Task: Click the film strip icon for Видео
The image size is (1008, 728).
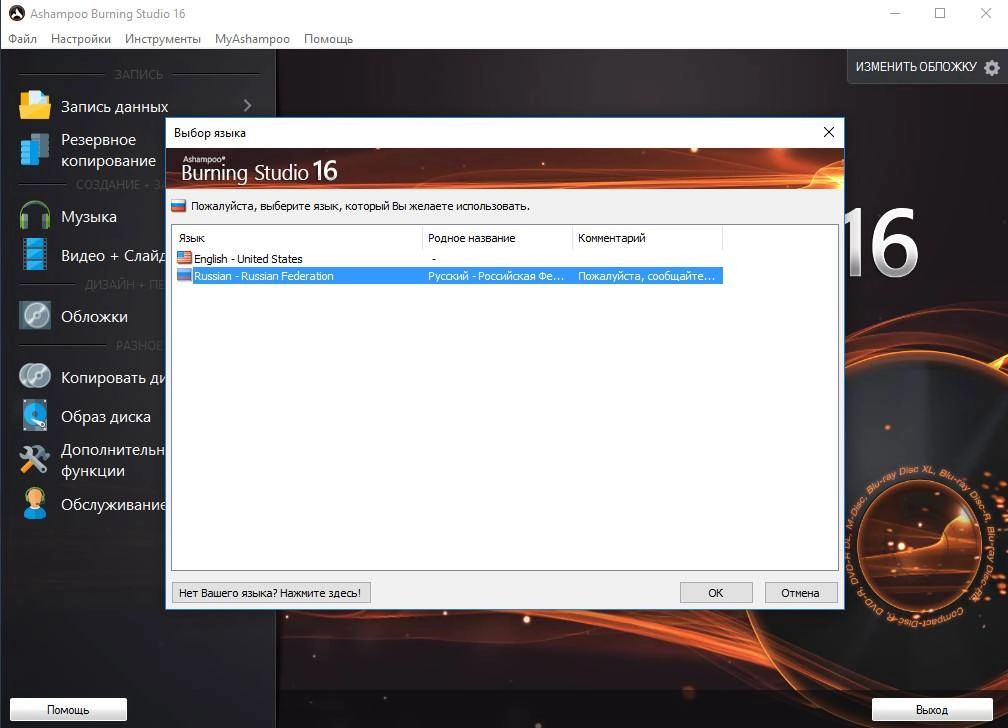Action: pyautogui.click(x=35, y=255)
